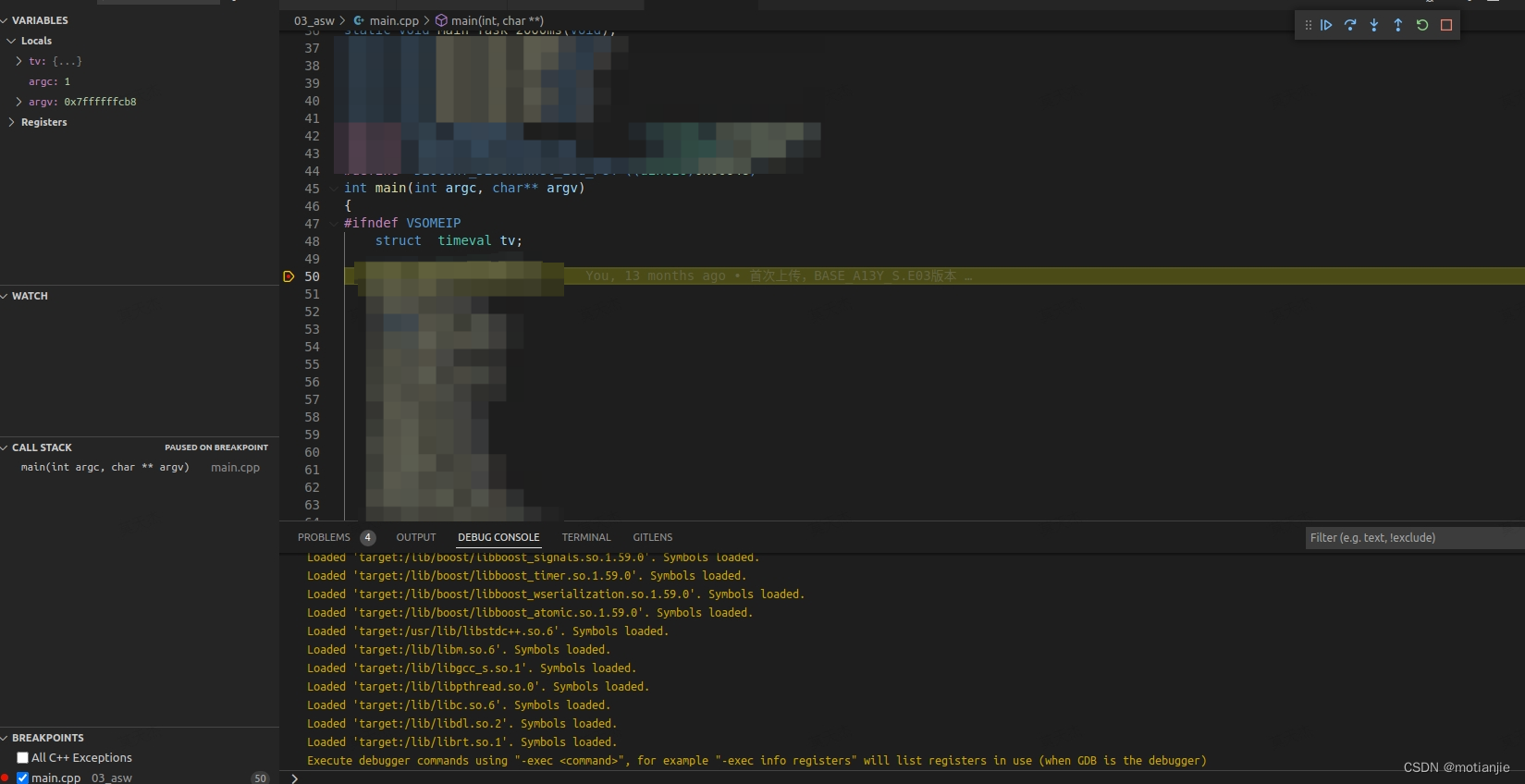
Task: Click the main.cpp file icon in breadcrumb
Action: tap(359, 20)
